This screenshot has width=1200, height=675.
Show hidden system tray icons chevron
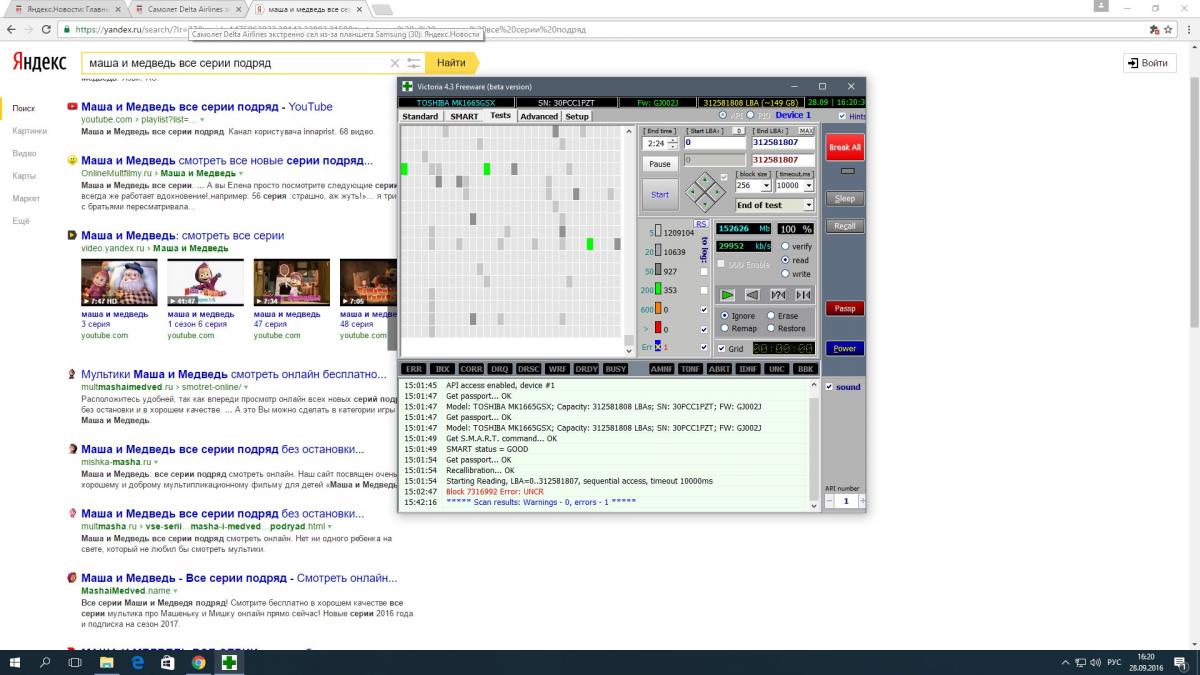point(1064,662)
